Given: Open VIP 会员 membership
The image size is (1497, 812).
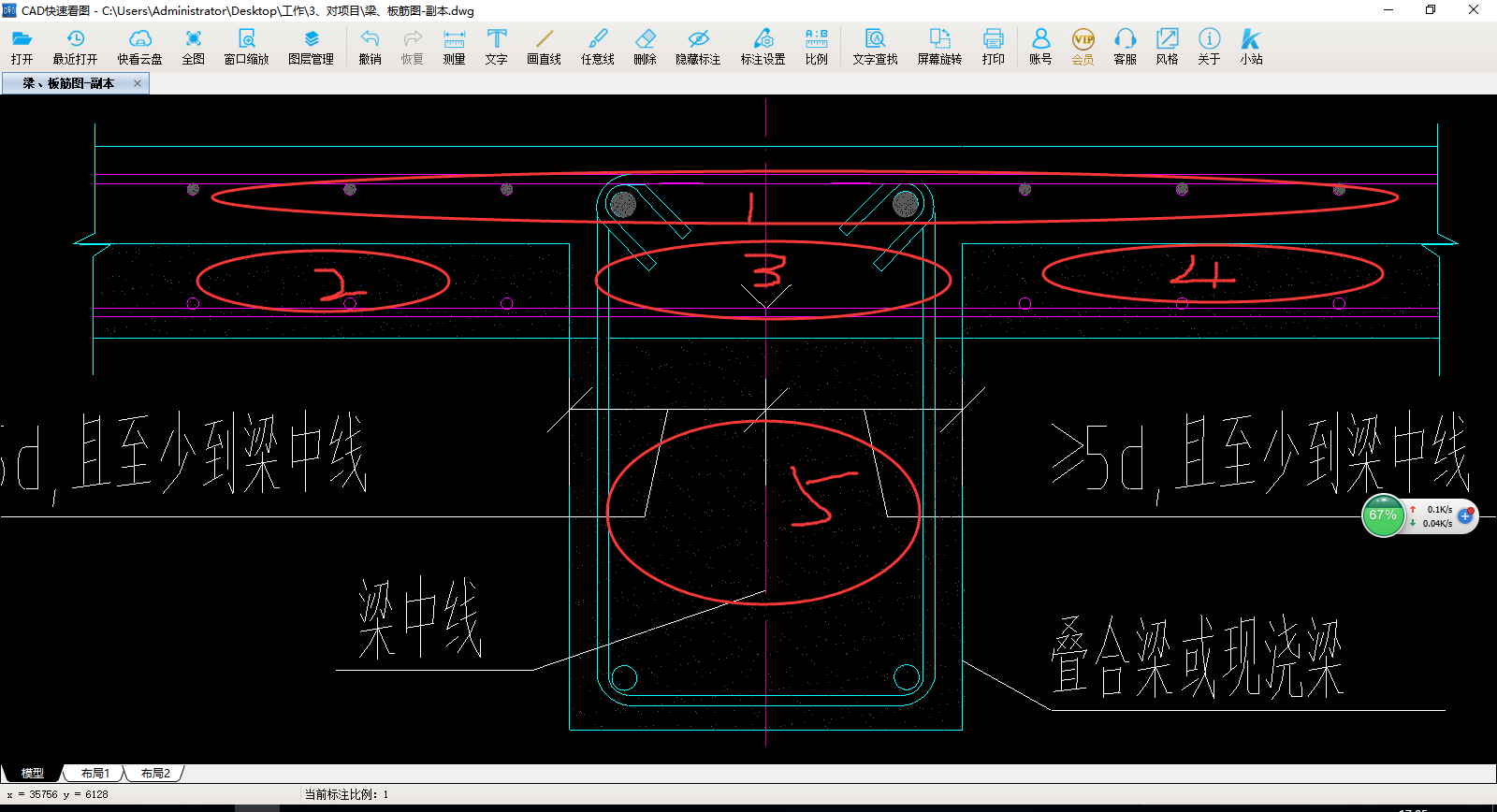Looking at the screenshot, I should [1083, 47].
